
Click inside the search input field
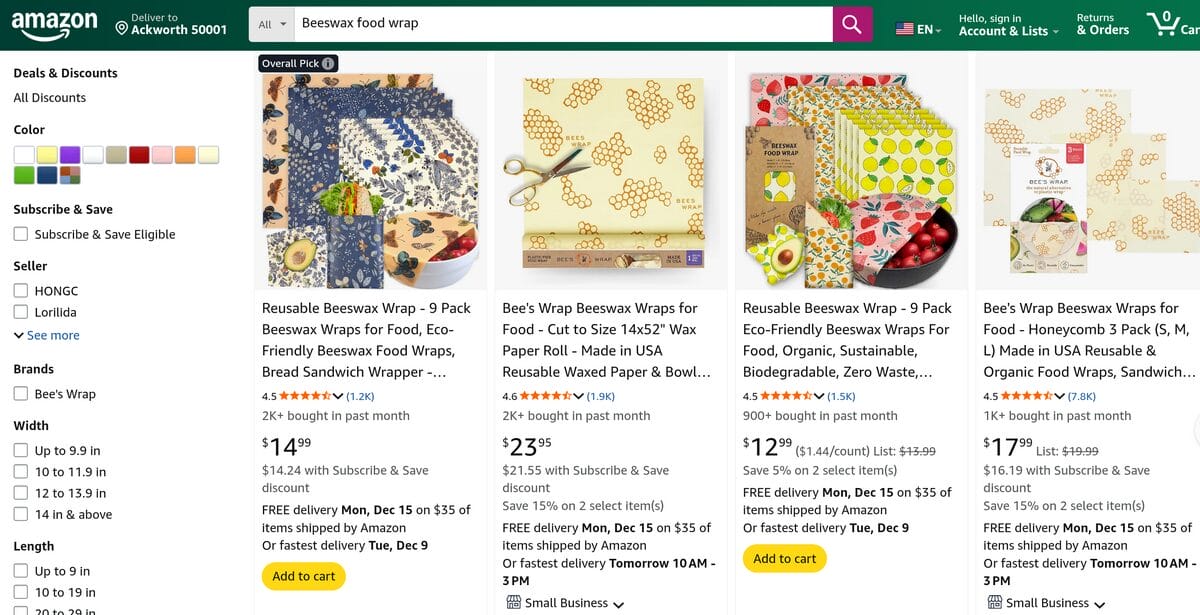(x=560, y=23)
